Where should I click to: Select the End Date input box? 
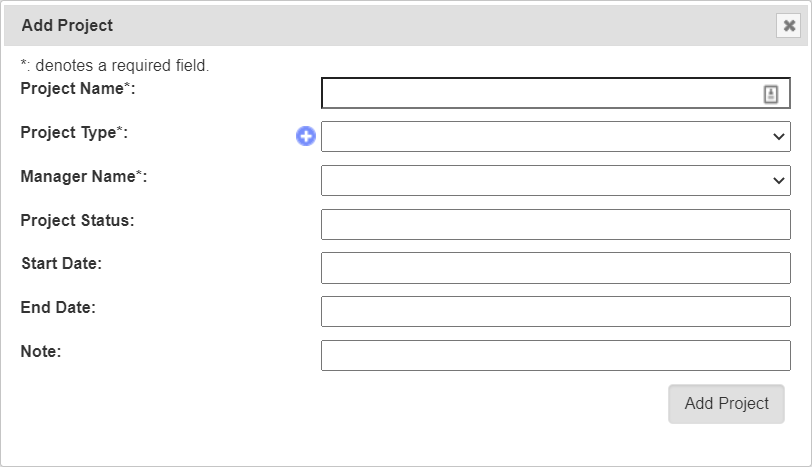tap(555, 312)
